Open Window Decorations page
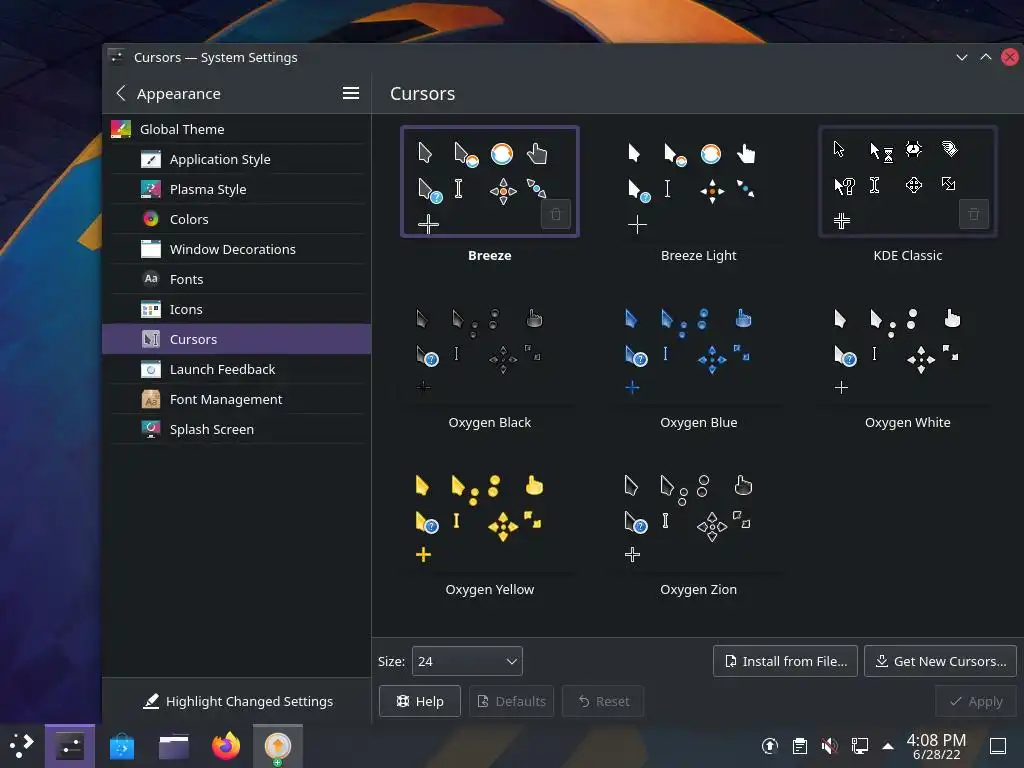Image resolution: width=1024 pixels, height=768 pixels. coord(236,249)
